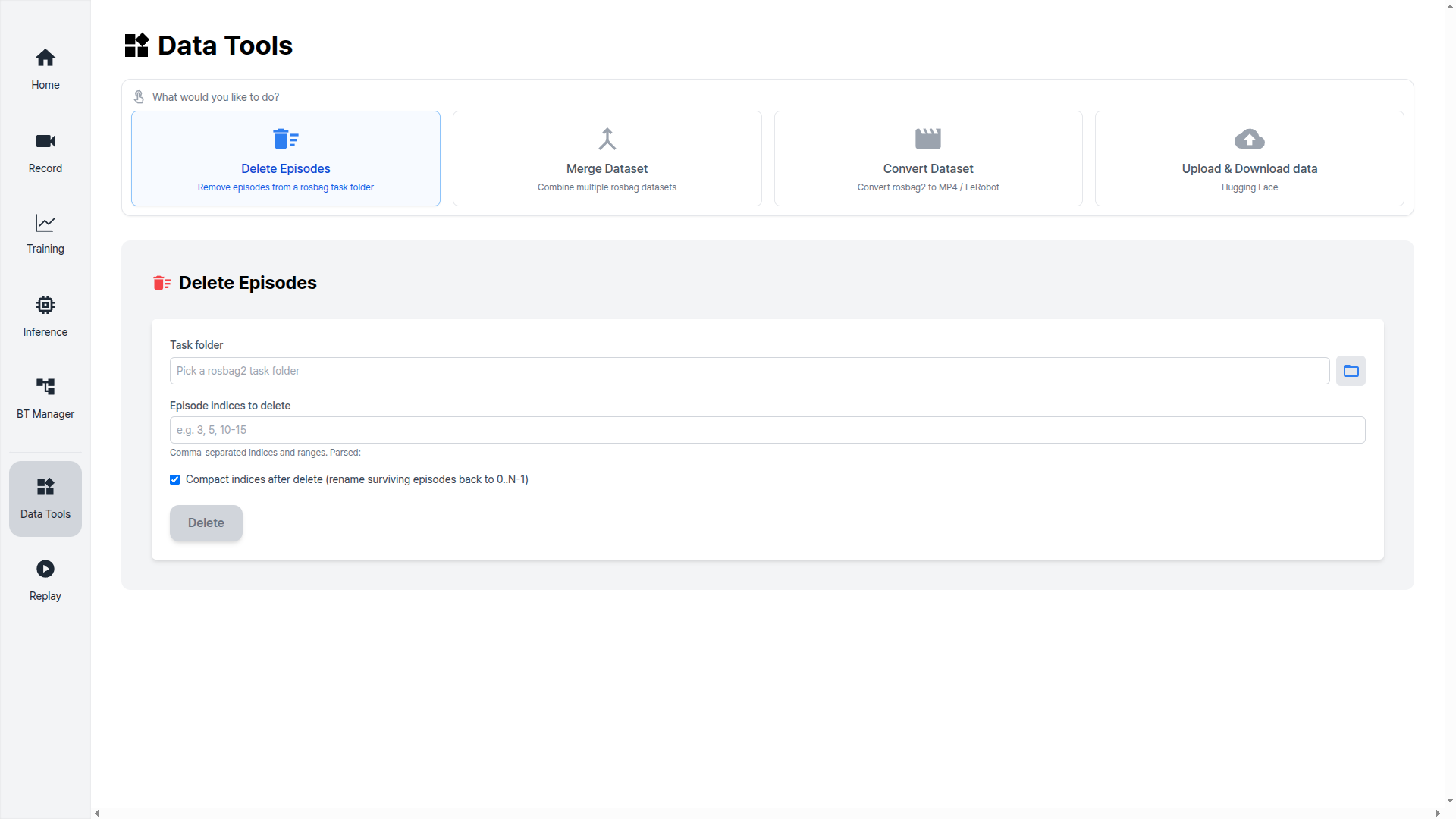The image size is (1456, 819).
Task: Click the cloud upload icon in Upload card
Action: click(1250, 139)
